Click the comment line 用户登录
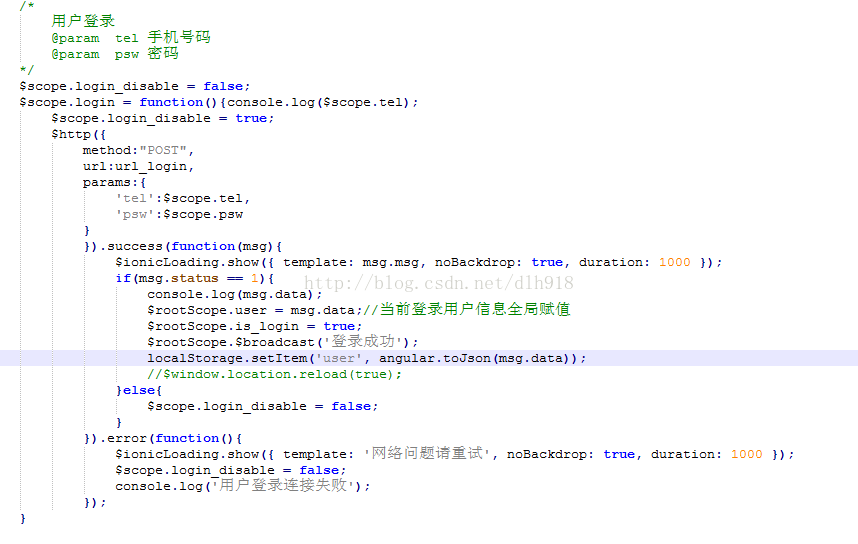 click(83, 21)
